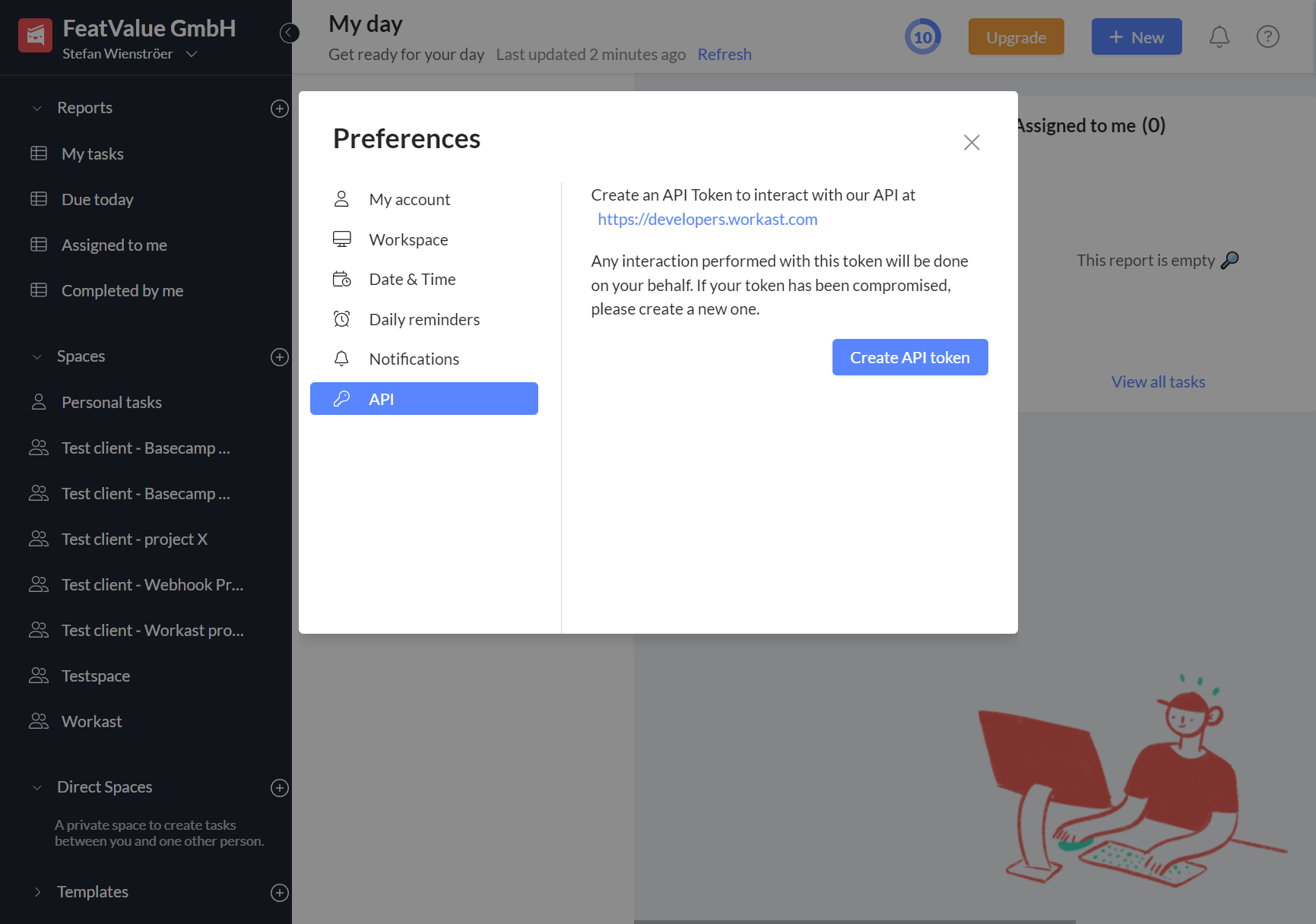Click the plus icon beside Direct Spaces
The image size is (1316, 924).
[279, 788]
